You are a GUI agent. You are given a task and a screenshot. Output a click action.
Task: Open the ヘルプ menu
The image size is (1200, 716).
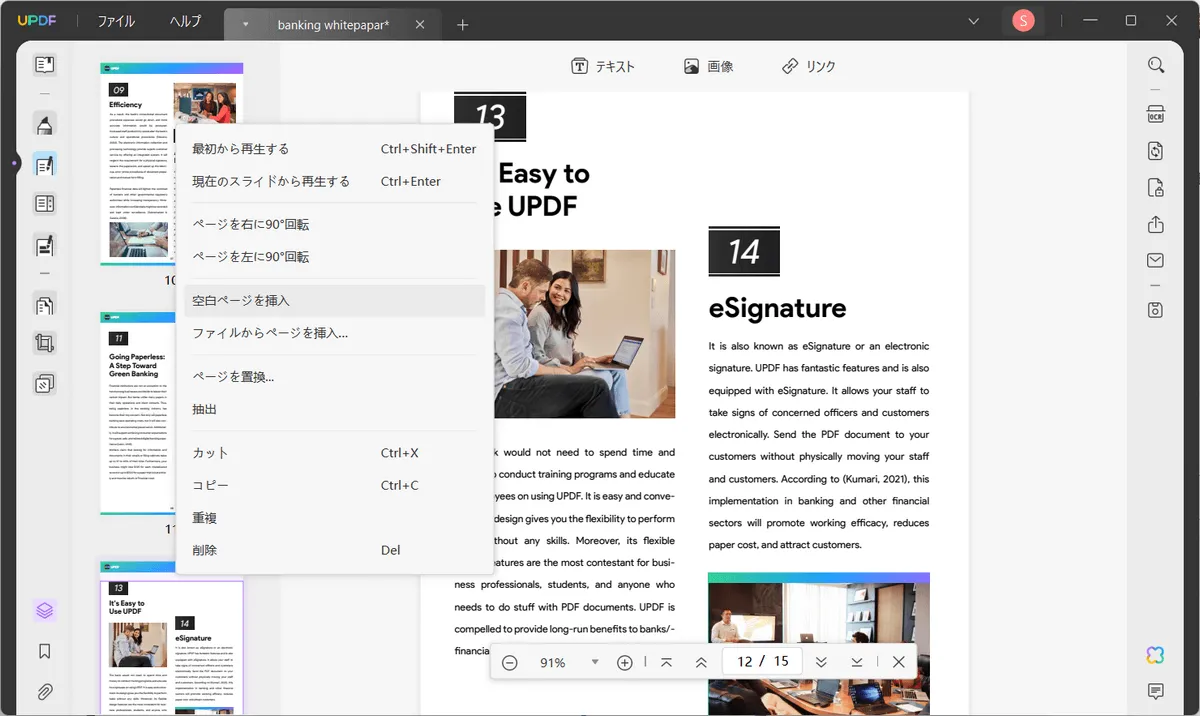185,22
